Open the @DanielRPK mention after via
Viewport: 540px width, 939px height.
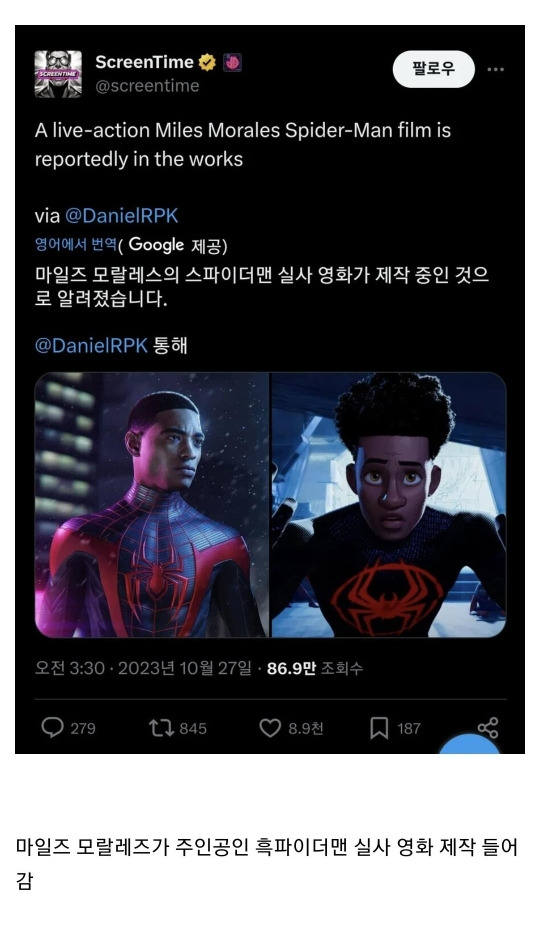(122, 216)
